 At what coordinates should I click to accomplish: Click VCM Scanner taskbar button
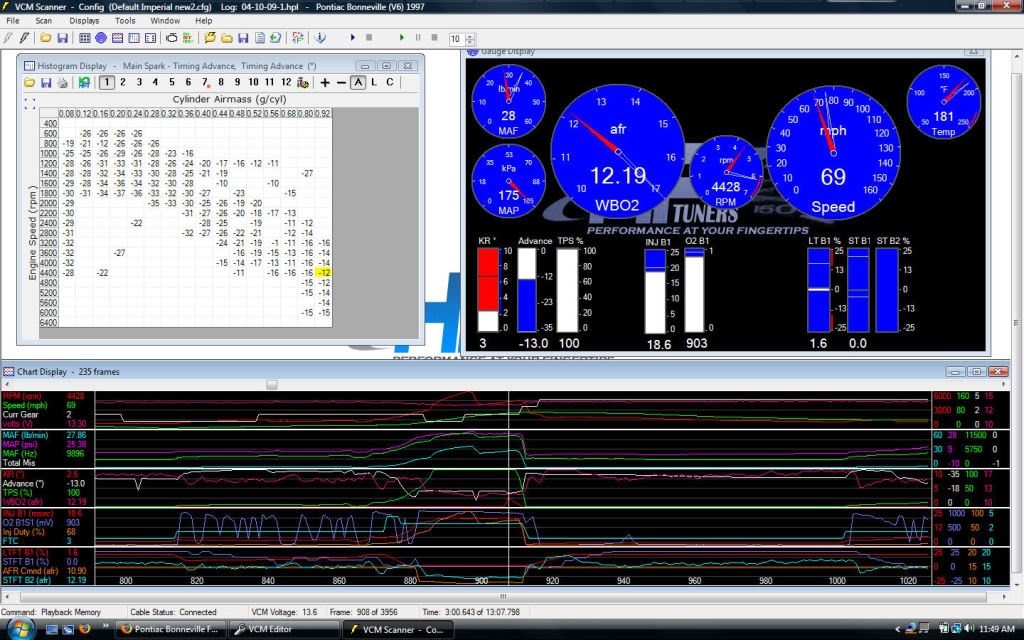(x=398, y=630)
